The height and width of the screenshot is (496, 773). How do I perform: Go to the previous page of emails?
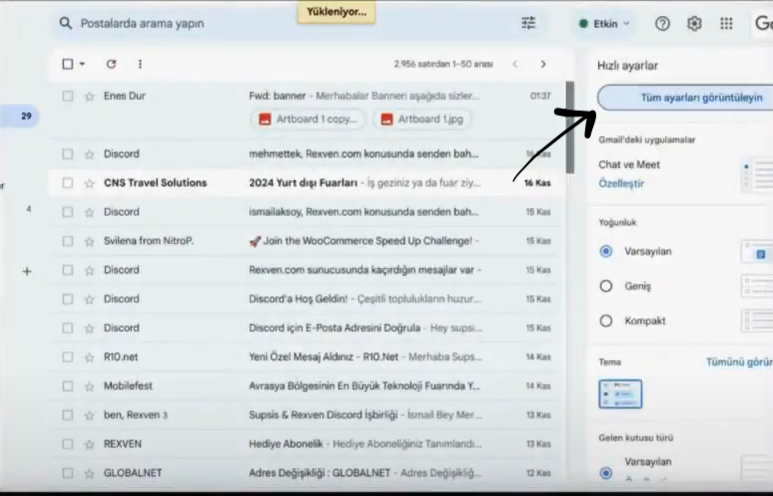[x=515, y=64]
